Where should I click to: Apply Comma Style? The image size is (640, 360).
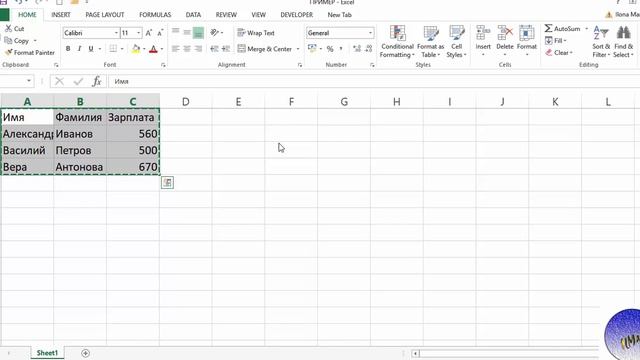(x=341, y=49)
